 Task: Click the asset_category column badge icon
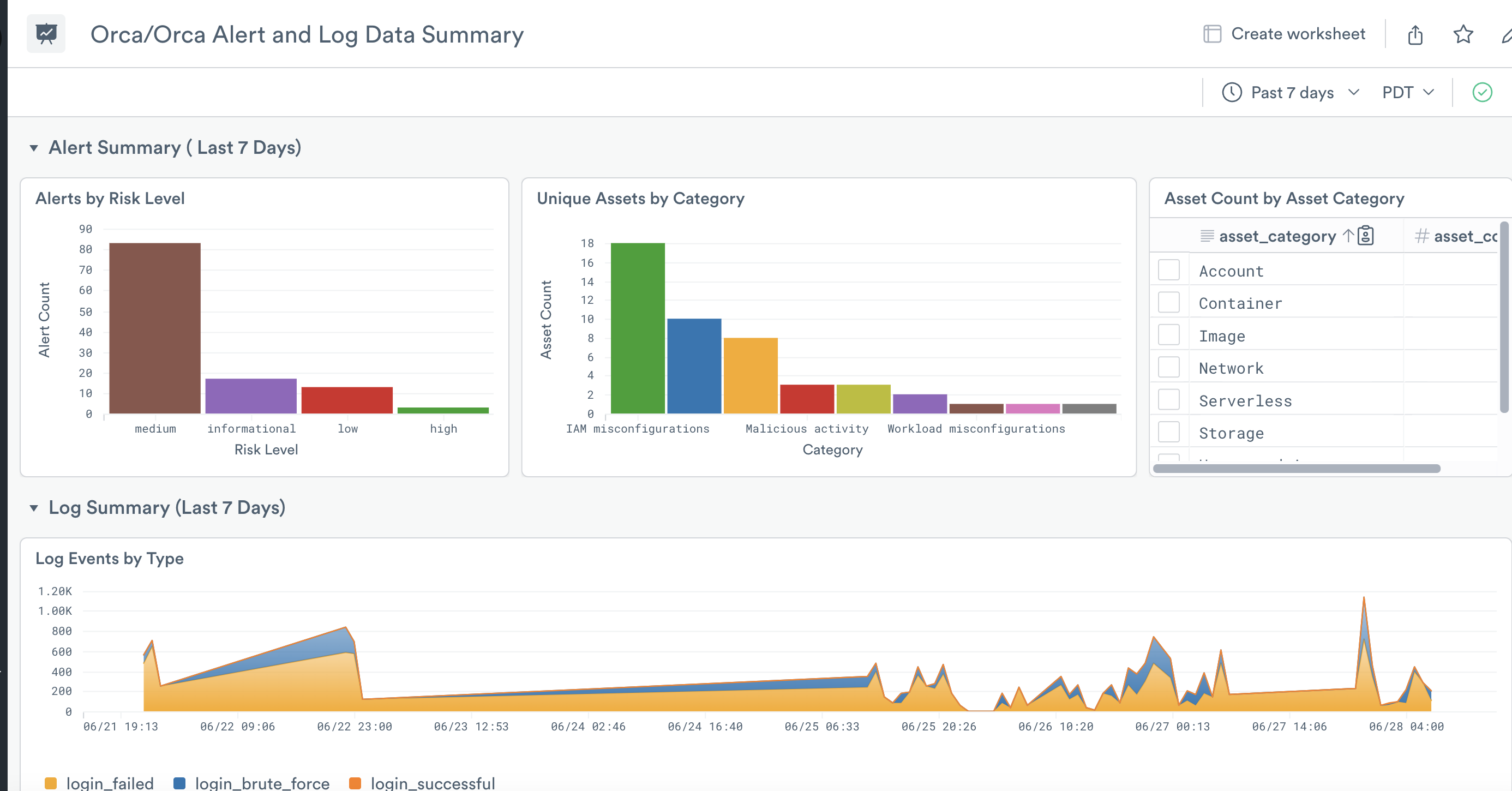pyautogui.click(x=1366, y=236)
